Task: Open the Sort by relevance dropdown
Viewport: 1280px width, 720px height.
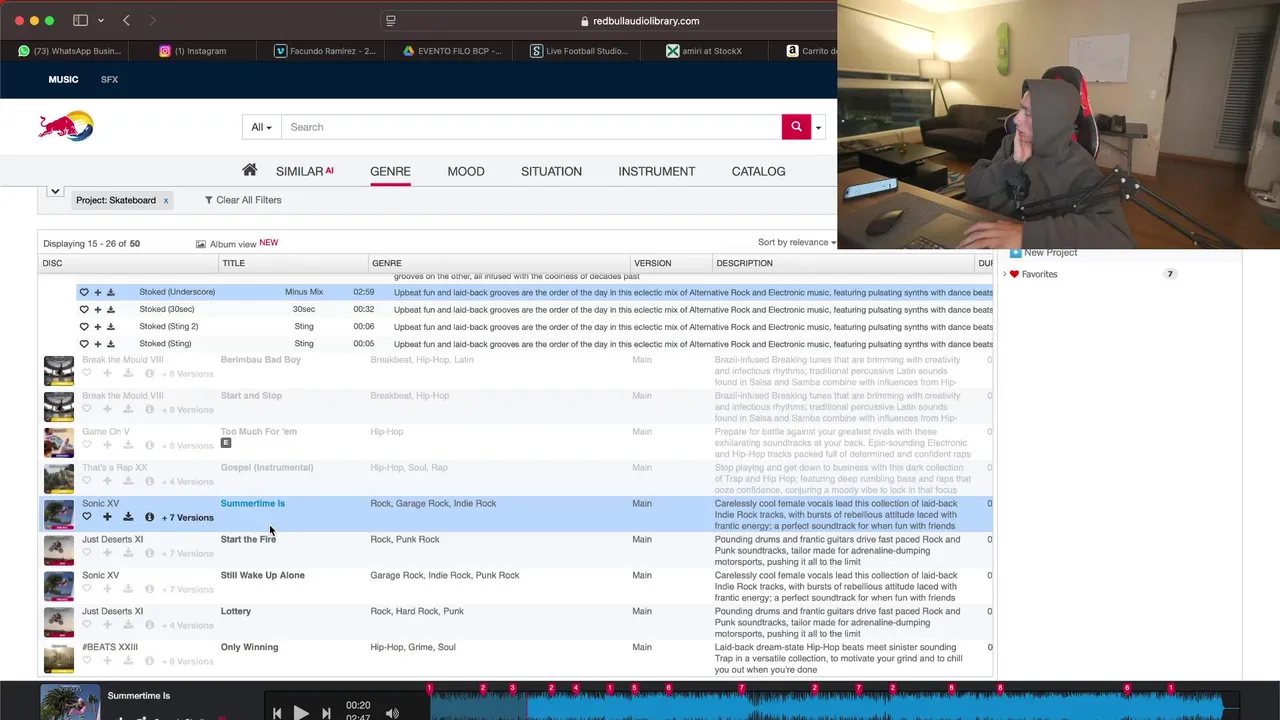Action: (x=796, y=242)
